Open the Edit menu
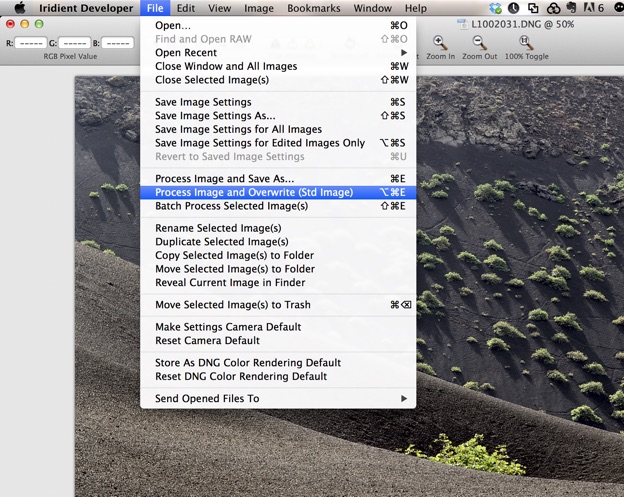624x497 pixels. tap(186, 8)
